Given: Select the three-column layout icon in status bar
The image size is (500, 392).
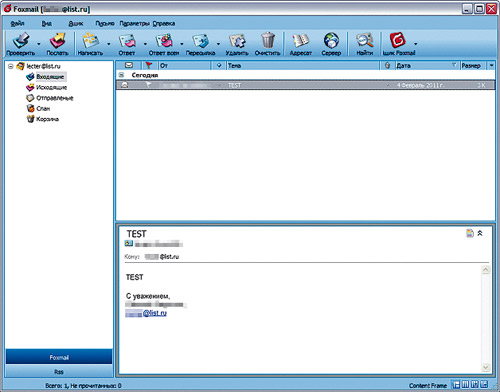Looking at the screenshot, I should click(x=465, y=384).
